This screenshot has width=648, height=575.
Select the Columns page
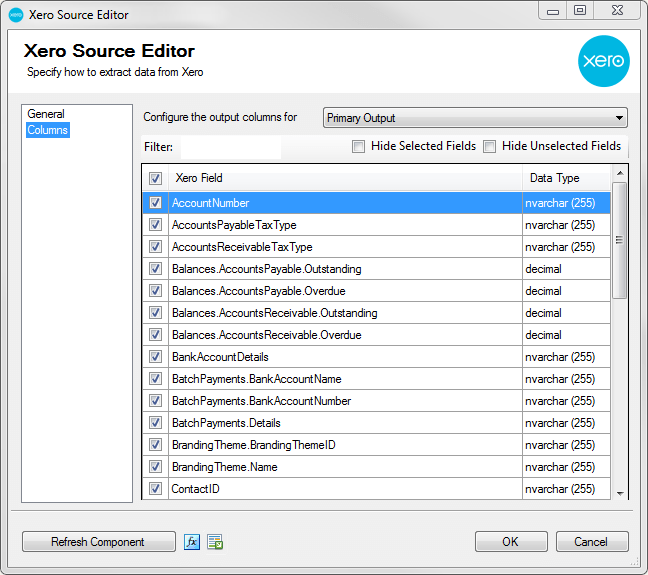pyautogui.click(x=48, y=130)
